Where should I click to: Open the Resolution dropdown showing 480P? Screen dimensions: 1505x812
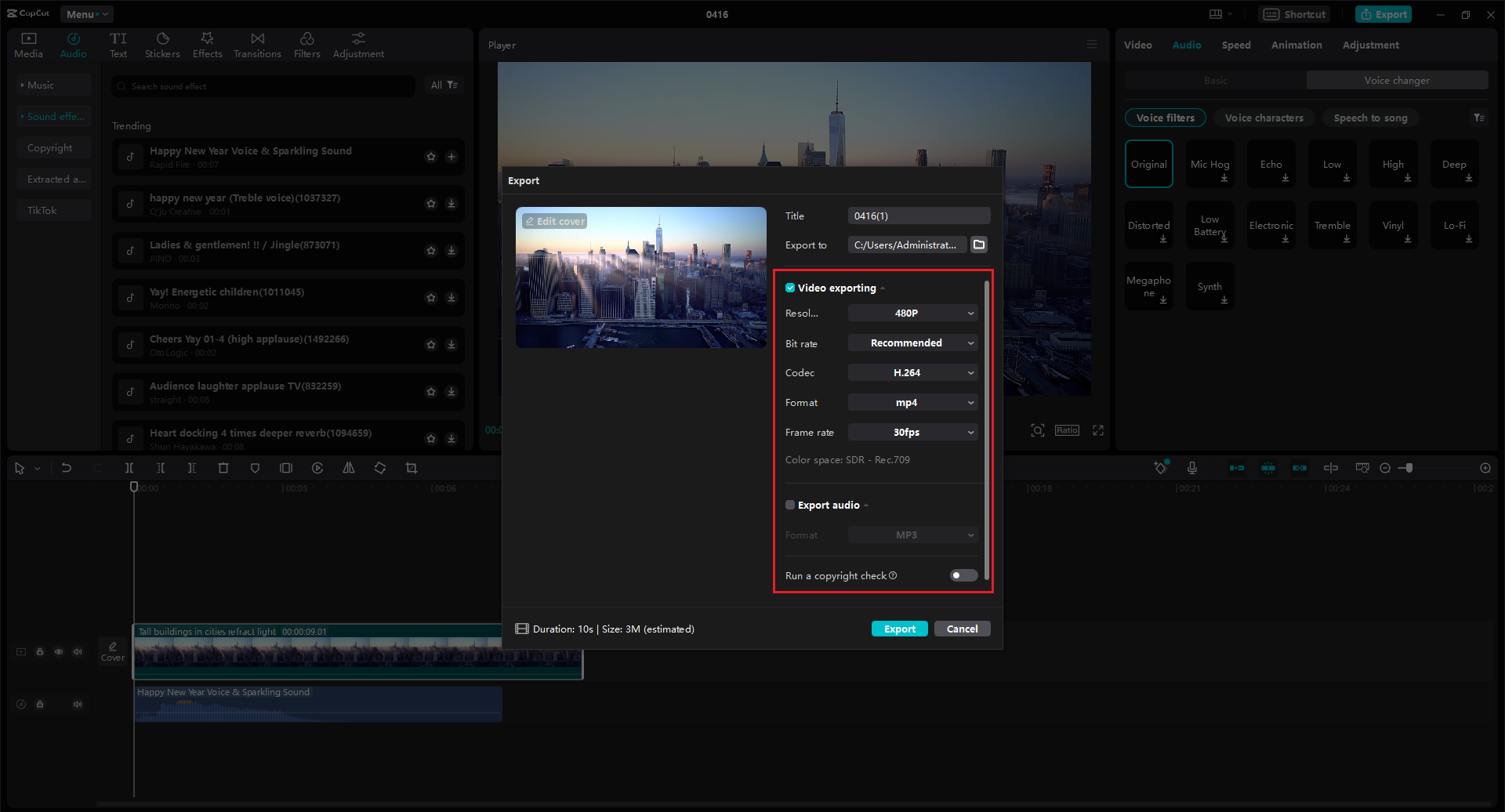[912, 313]
